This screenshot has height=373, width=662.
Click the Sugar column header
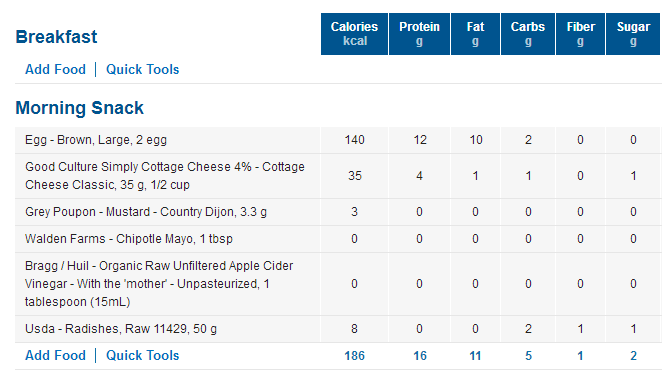[x=633, y=34]
